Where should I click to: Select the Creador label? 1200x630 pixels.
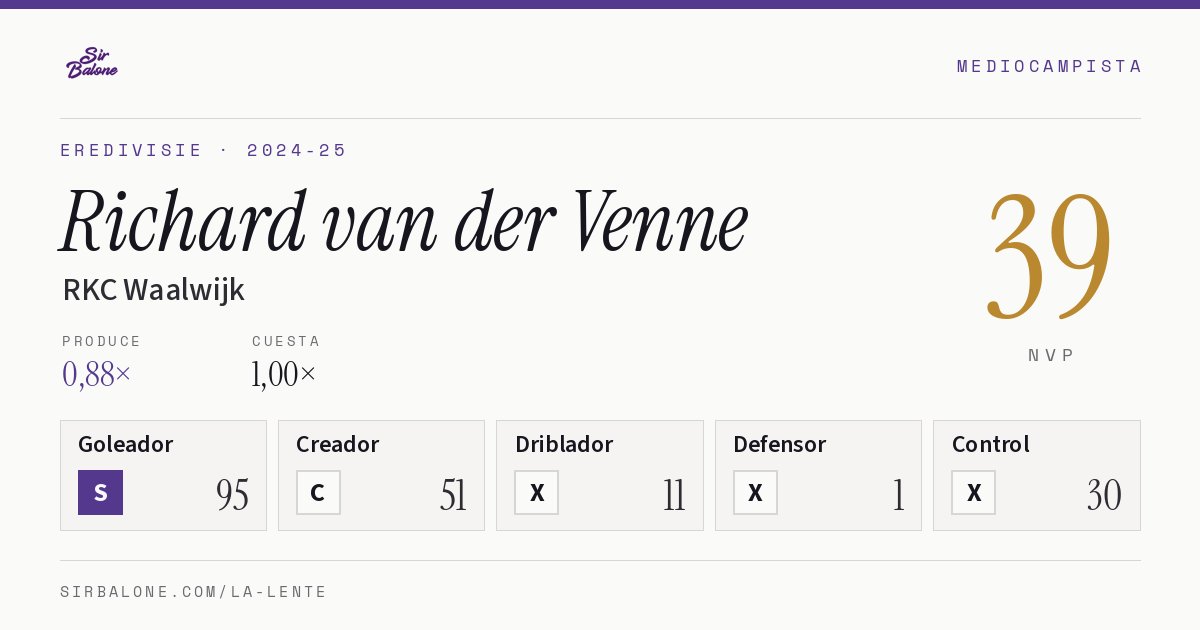point(337,444)
